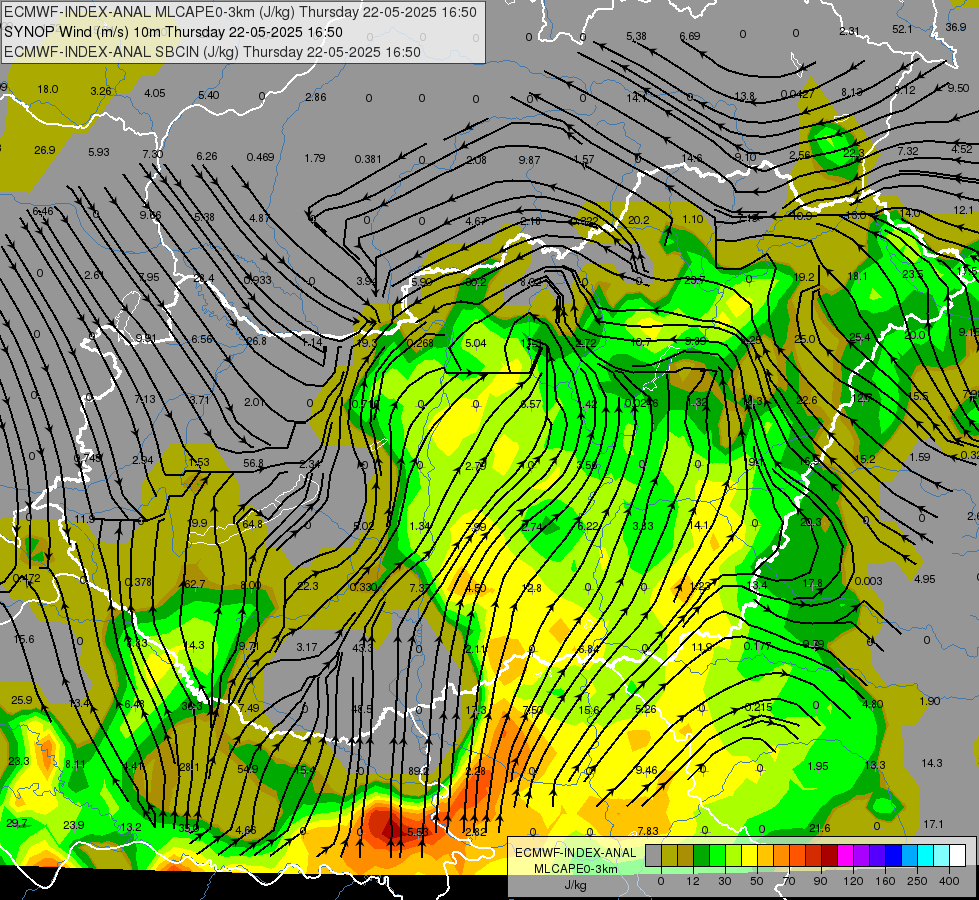Click the map value '21.6'

(x=820, y=828)
